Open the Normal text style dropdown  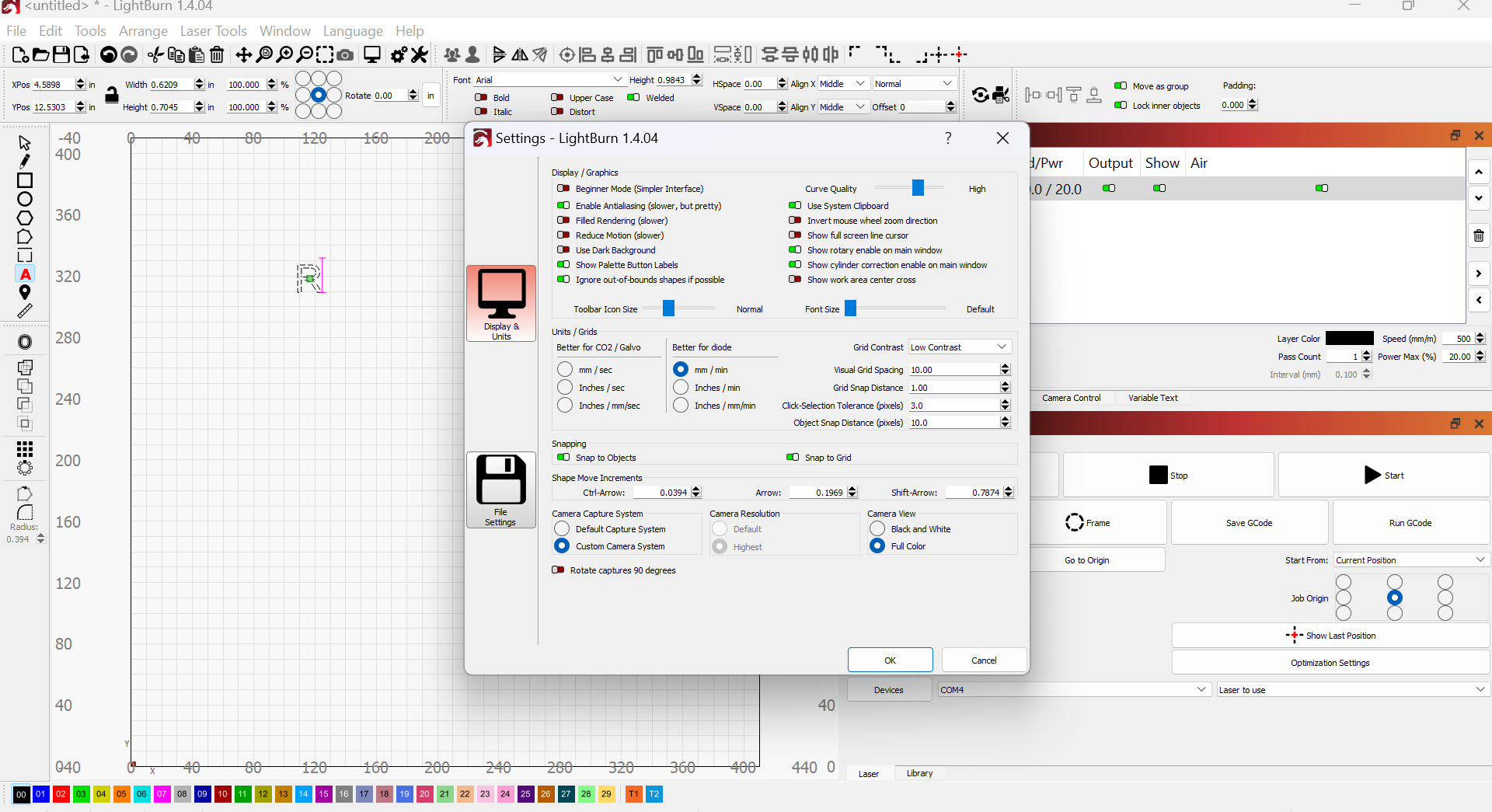pos(914,84)
